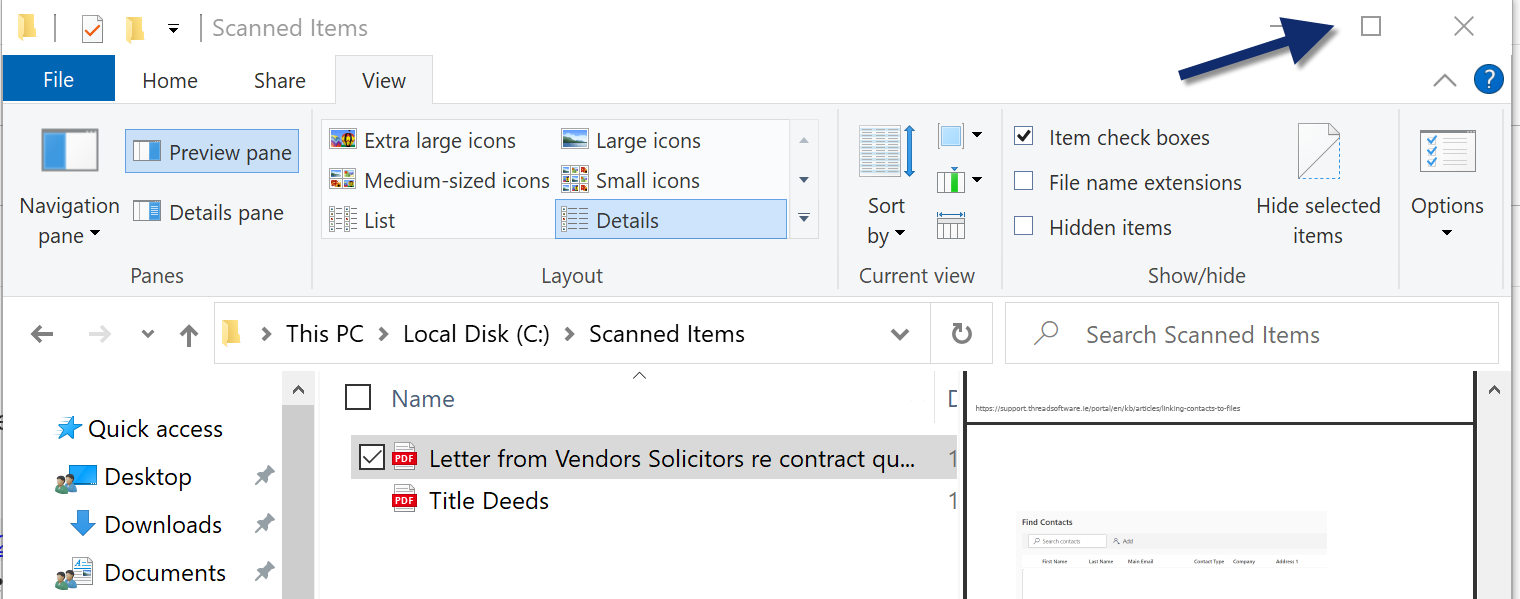Screen dimensions: 1520x599
Task: Switch to the Home ribbon tab
Action: point(170,81)
